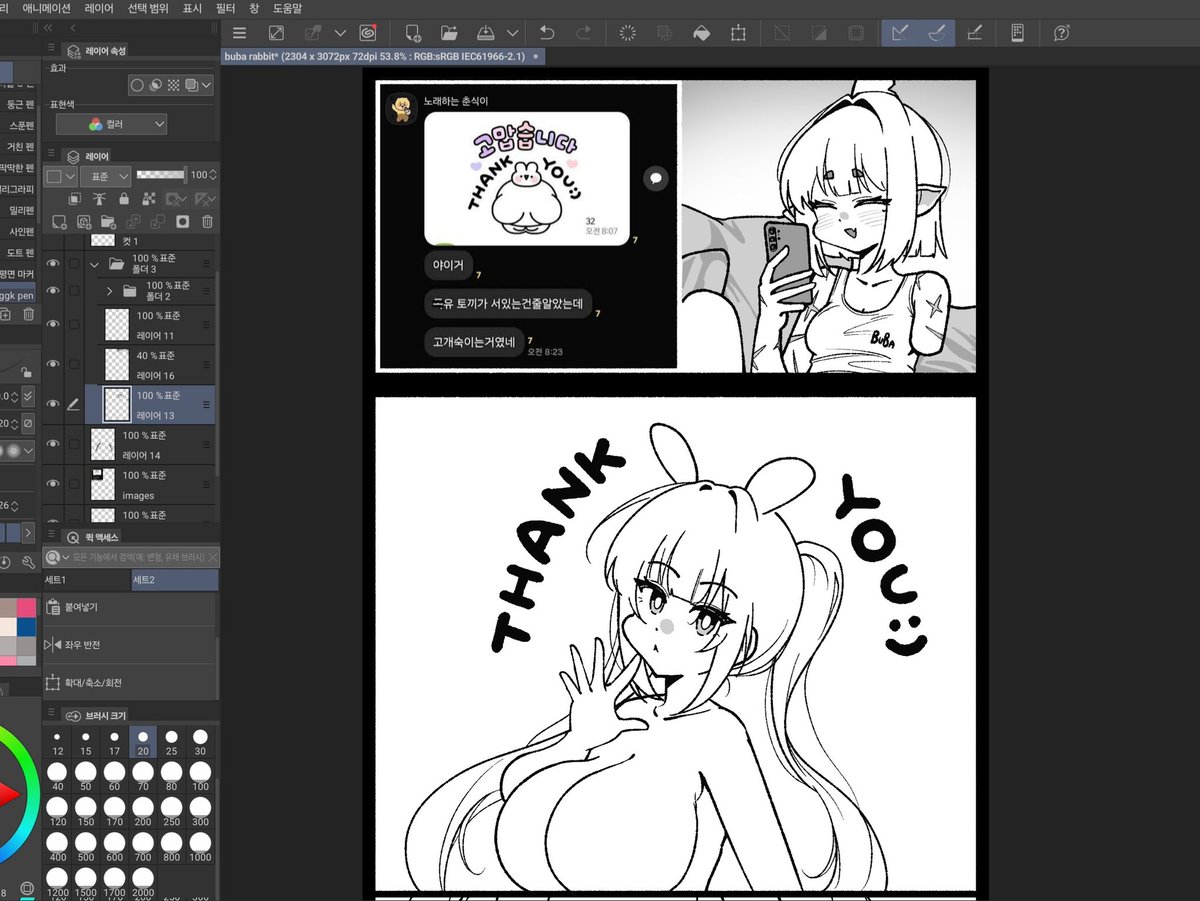
Task: Select brush size 20 preset
Action: click(x=143, y=742)
